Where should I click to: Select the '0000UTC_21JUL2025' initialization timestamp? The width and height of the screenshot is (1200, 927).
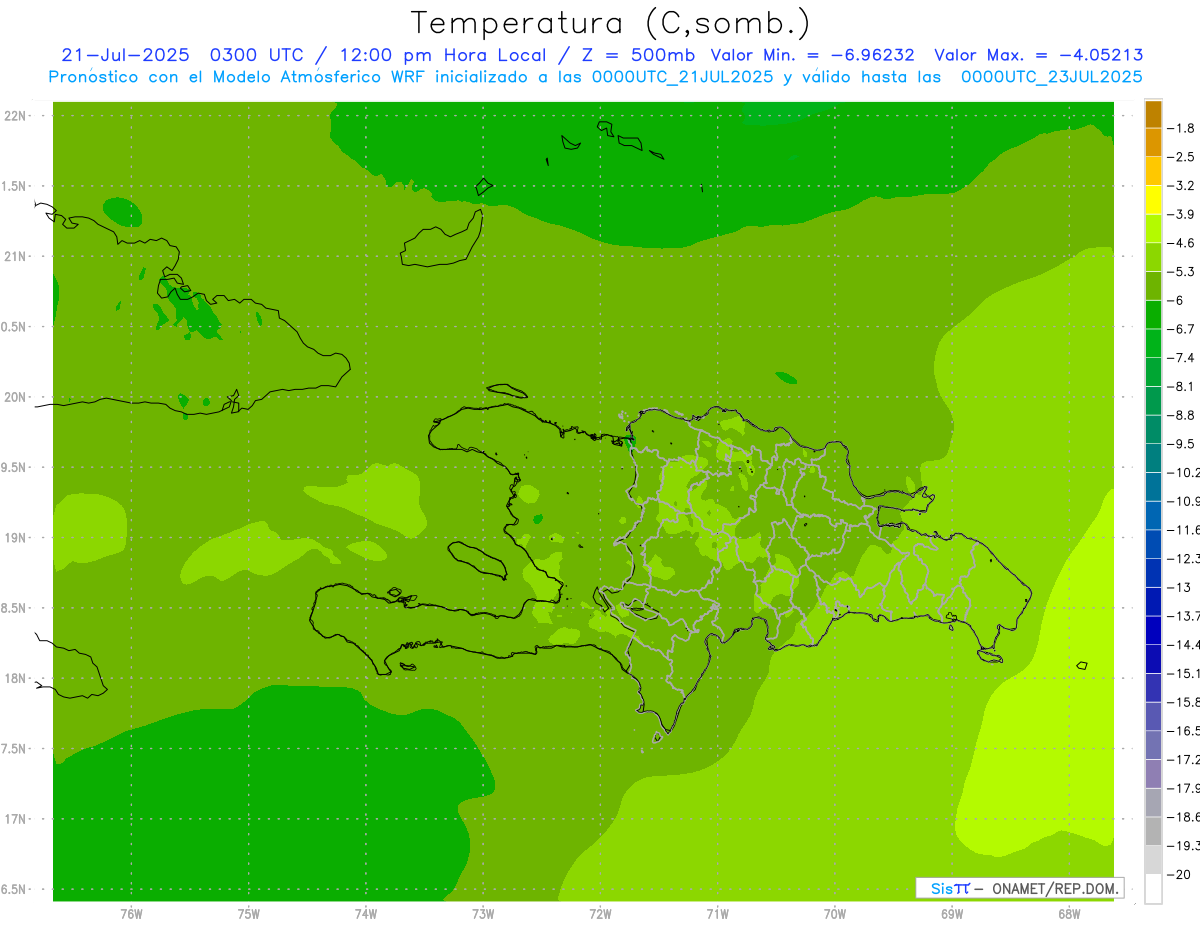click(682, 76)
